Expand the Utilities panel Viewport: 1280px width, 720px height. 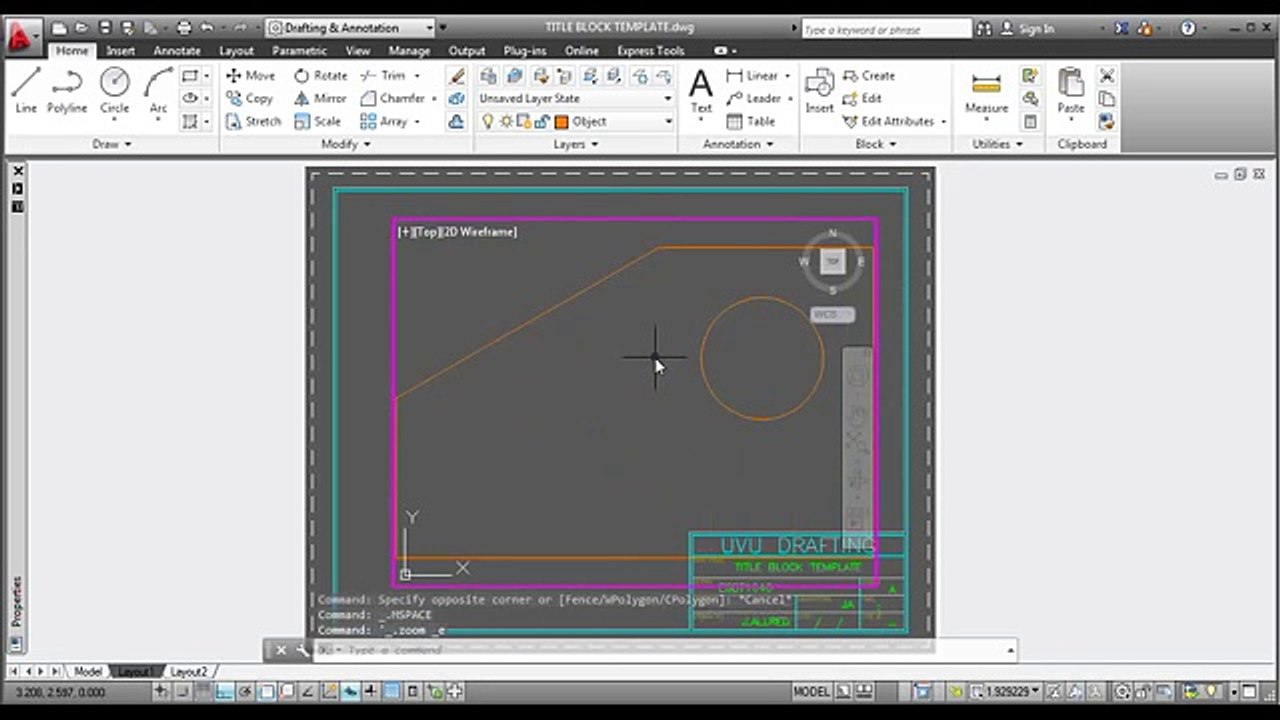click(997, 144)
